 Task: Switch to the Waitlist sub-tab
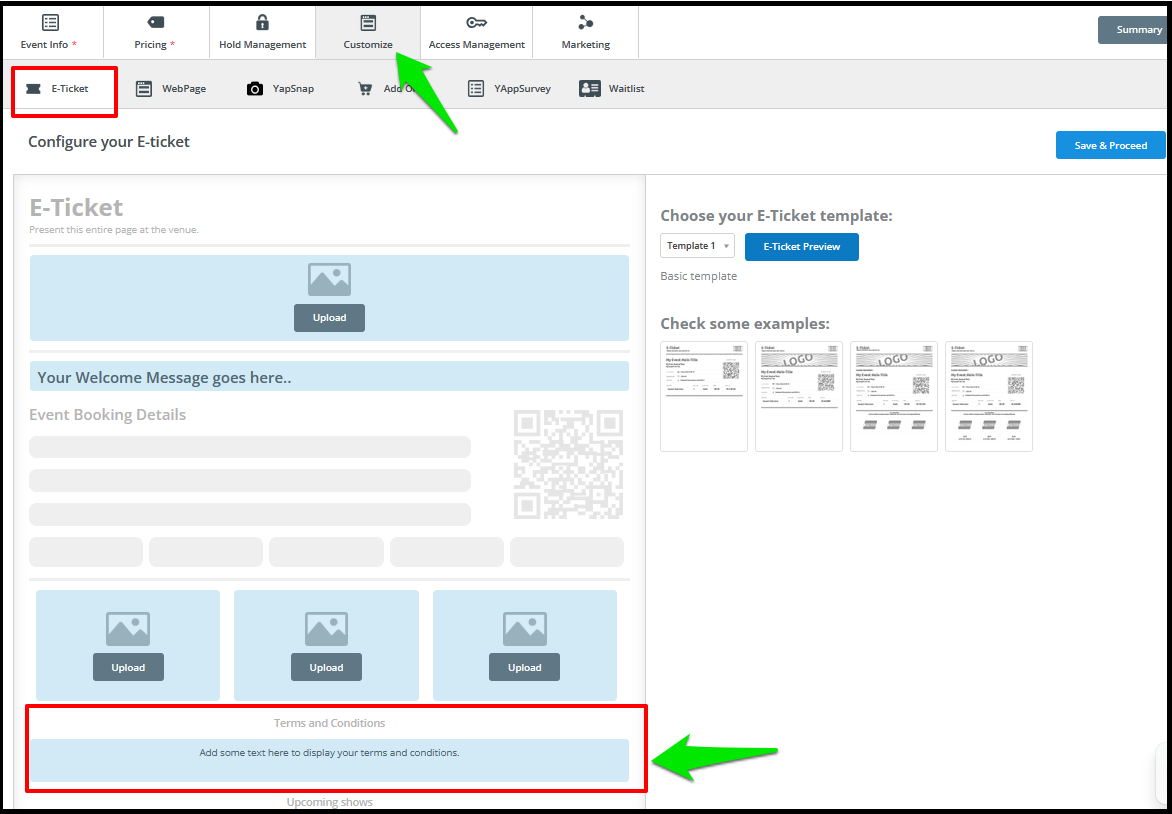pos(611,89)
